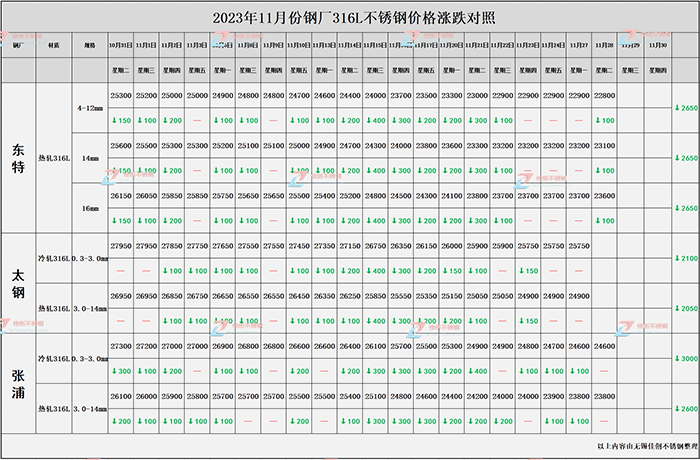Select the 张浦 steel mill cell
Image resolution: width=700 pixels, height=460 pixels.
point(18,384)
